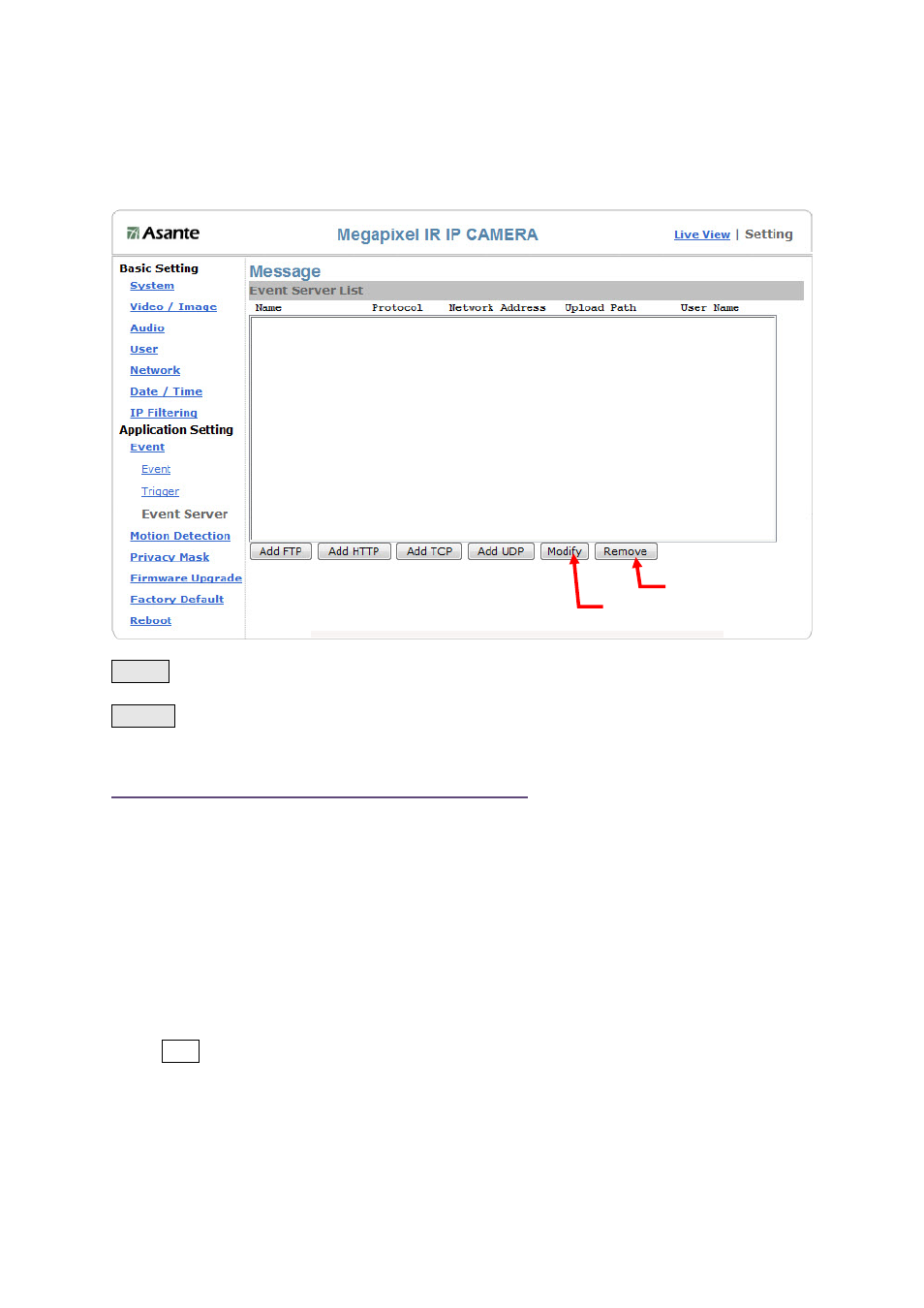924x1308 pixels.
Task: Click the Add TCP button
Action: 429,551
